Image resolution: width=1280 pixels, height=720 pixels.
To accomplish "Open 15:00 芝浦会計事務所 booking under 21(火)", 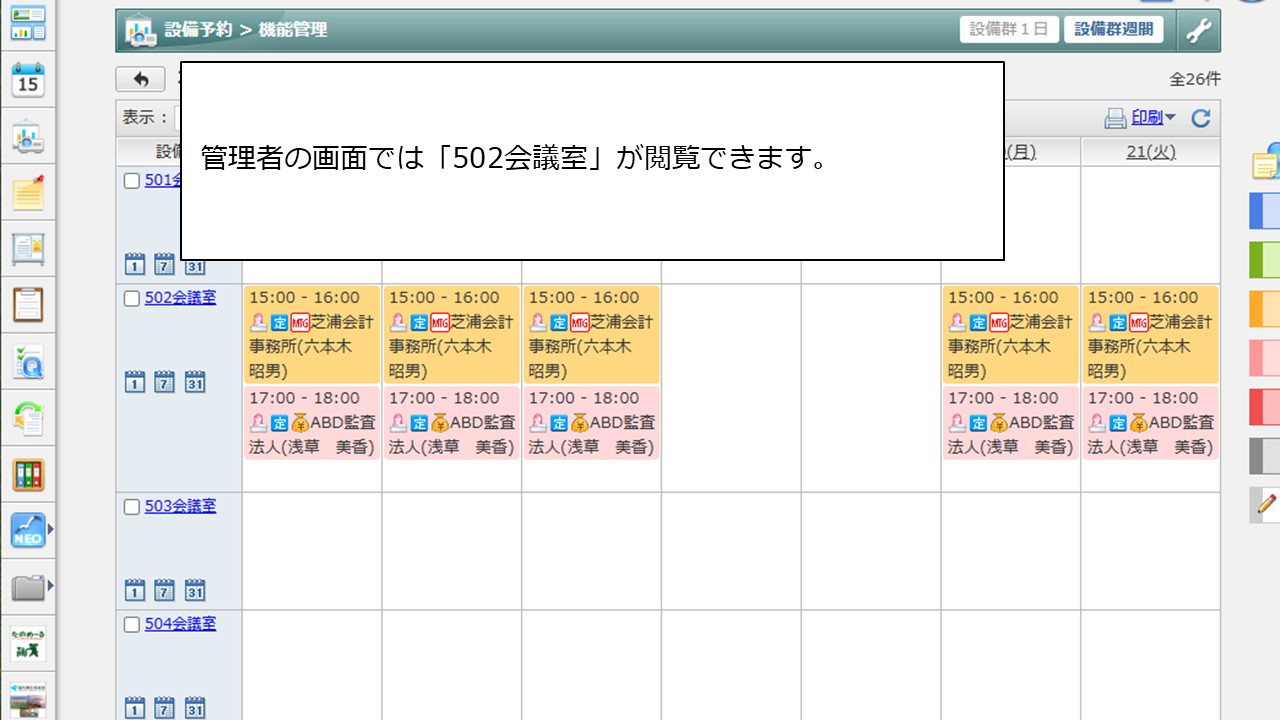I will (1151, 335).
